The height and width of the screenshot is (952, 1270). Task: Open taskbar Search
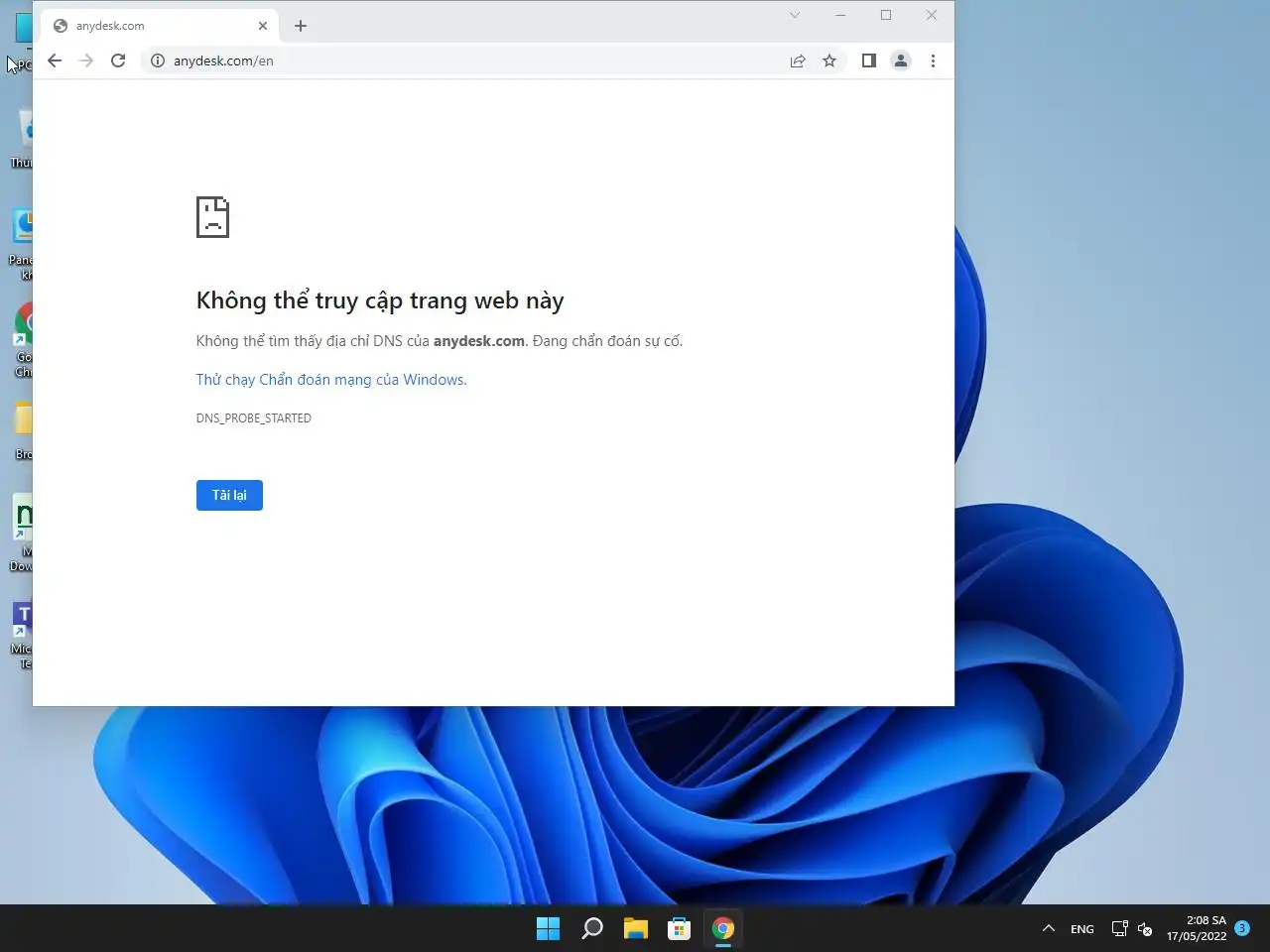coord(592,928)
